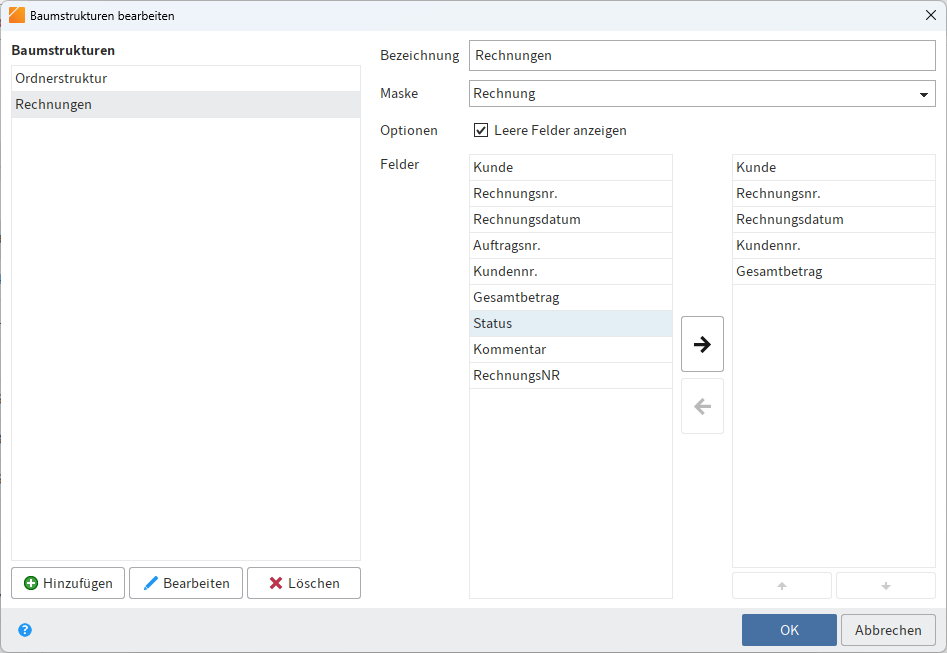947x653 pixels.
Task: Click the right arrow to add field
Action: [702, 344]
